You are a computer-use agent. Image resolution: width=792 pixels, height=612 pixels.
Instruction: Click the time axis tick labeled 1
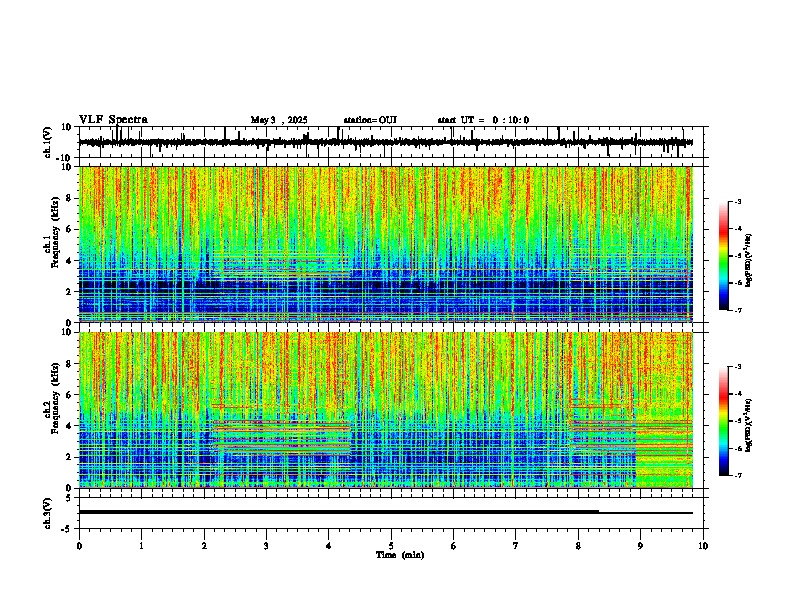(x=141, y=546)
